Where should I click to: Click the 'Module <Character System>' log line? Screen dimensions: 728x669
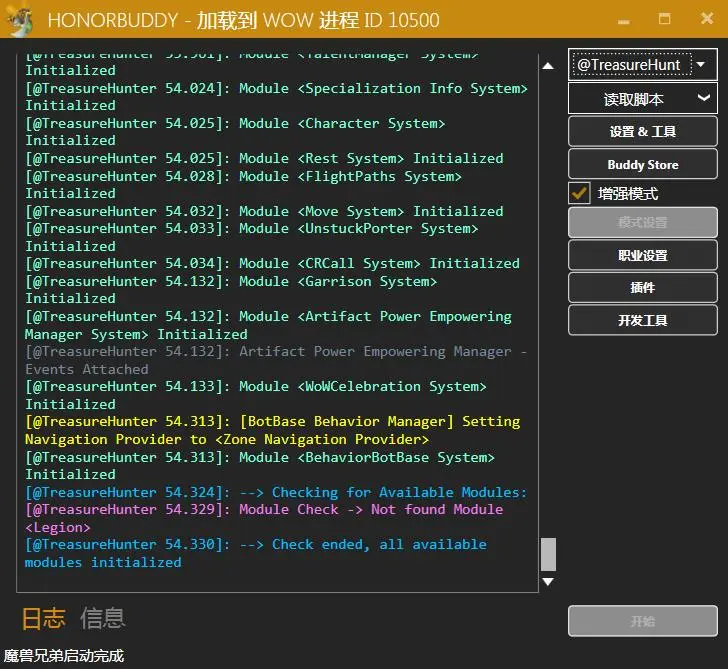click(235, 132)
